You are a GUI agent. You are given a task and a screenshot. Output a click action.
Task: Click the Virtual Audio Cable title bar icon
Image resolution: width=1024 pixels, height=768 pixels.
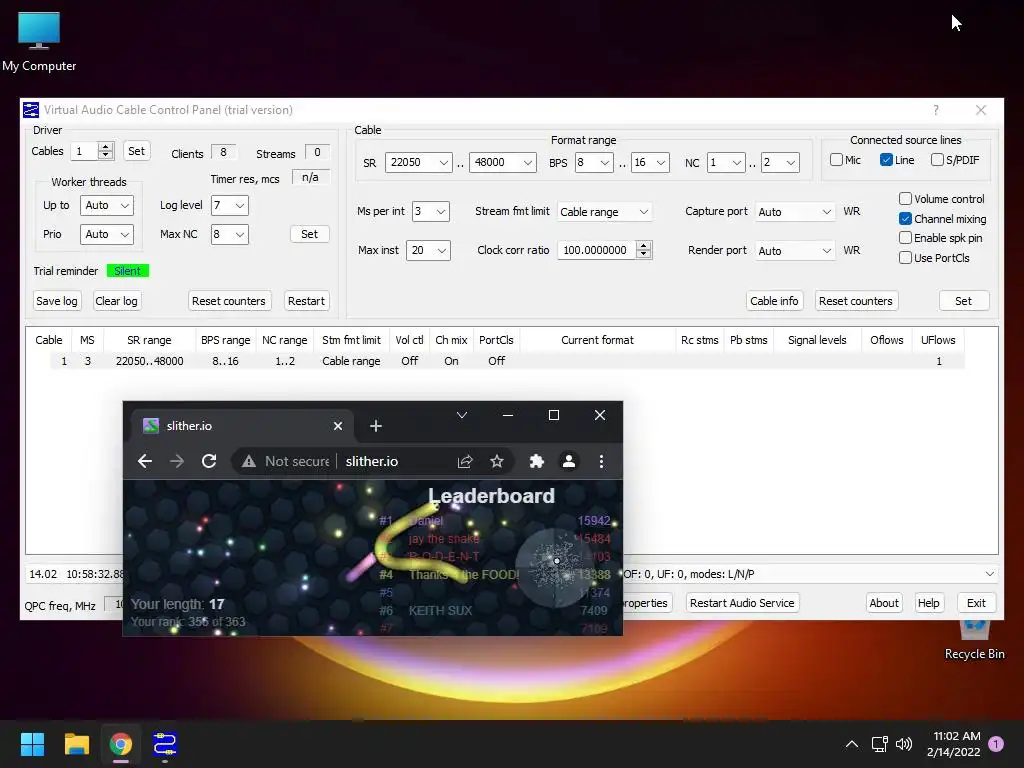point(31,110)
